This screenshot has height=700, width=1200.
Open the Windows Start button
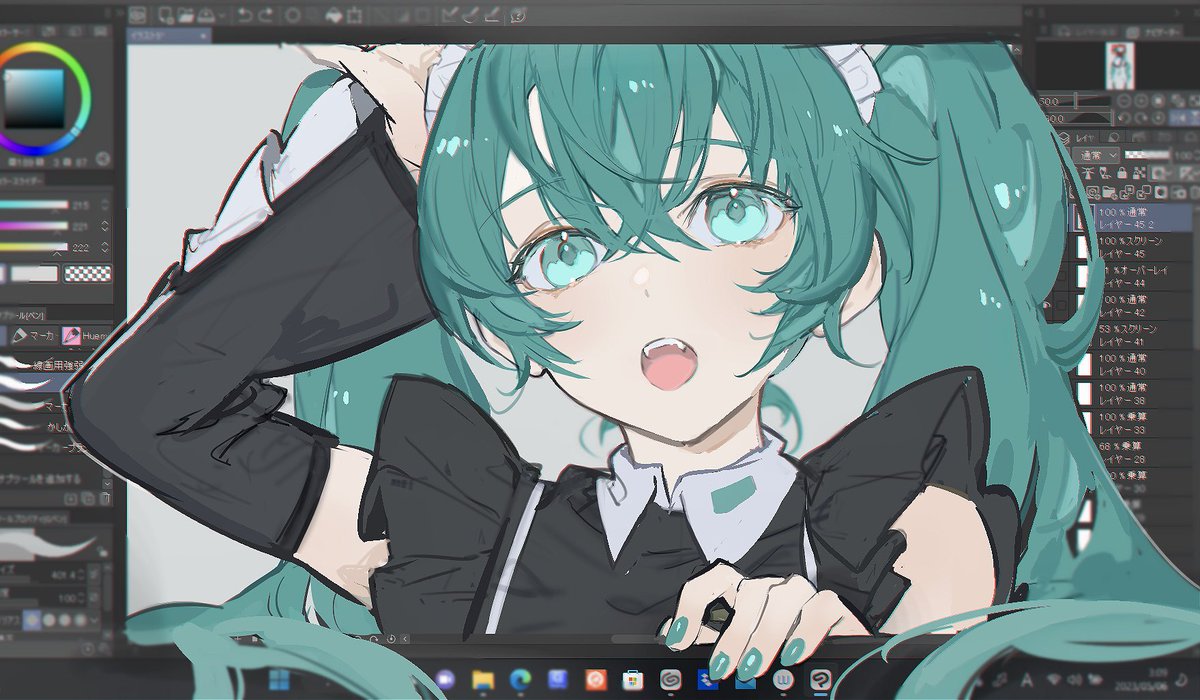point(277,681)
